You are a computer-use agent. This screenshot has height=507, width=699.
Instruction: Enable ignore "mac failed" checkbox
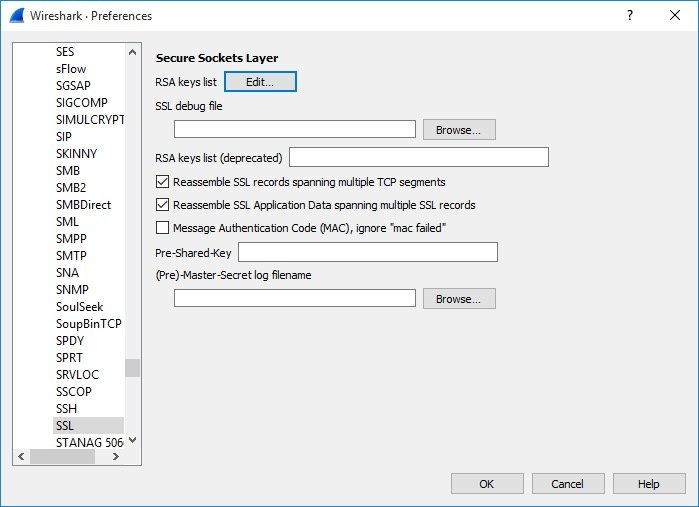tap(162, 228)
